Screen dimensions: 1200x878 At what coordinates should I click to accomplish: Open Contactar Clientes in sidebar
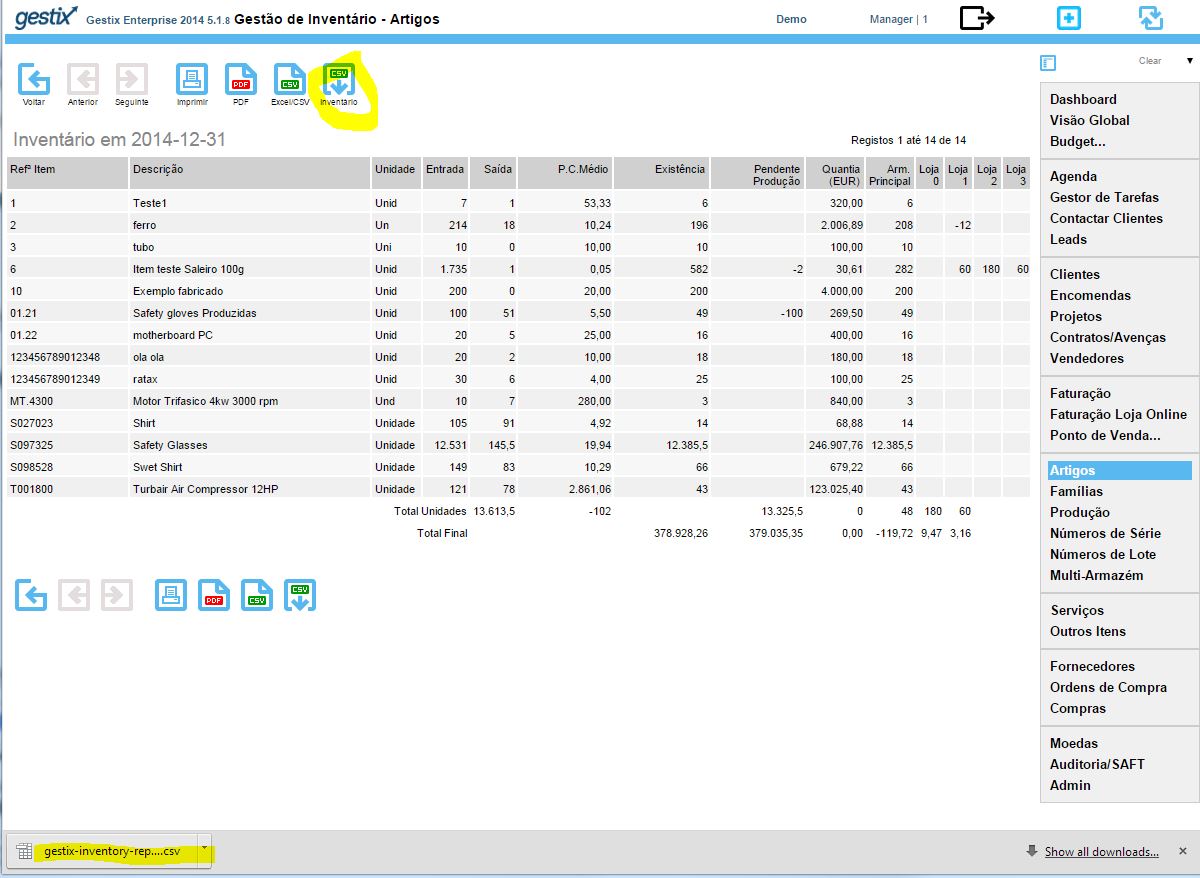click(x=1106, y=218)
